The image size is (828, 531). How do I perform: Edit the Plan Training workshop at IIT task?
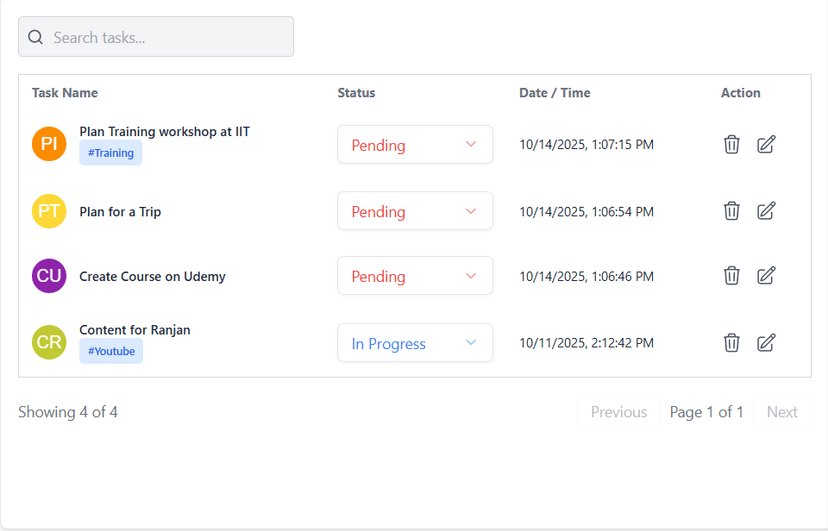pyautogui.click(x=766, y=145)
